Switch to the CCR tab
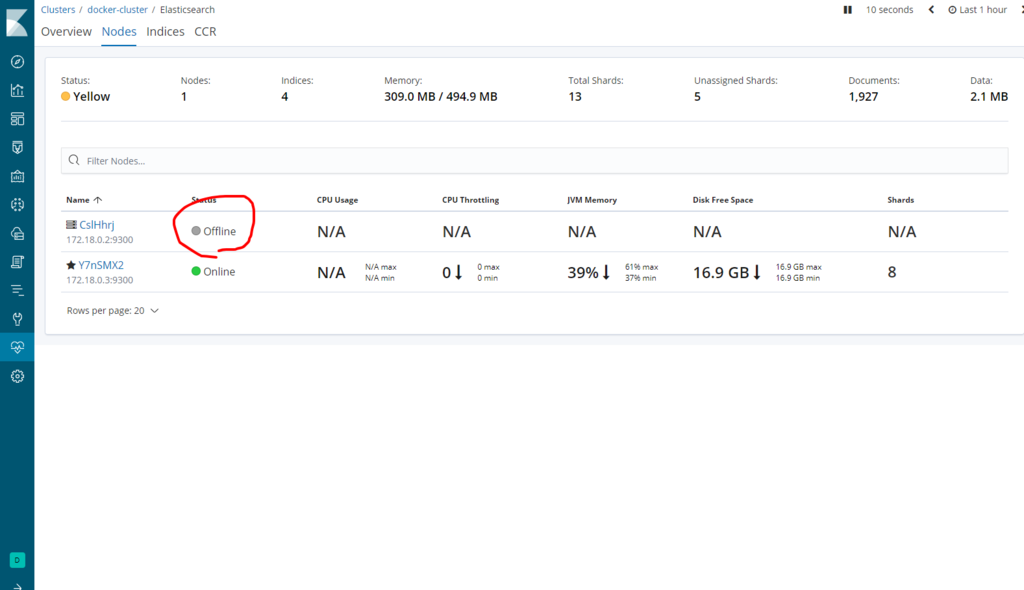 coord(205,31)
